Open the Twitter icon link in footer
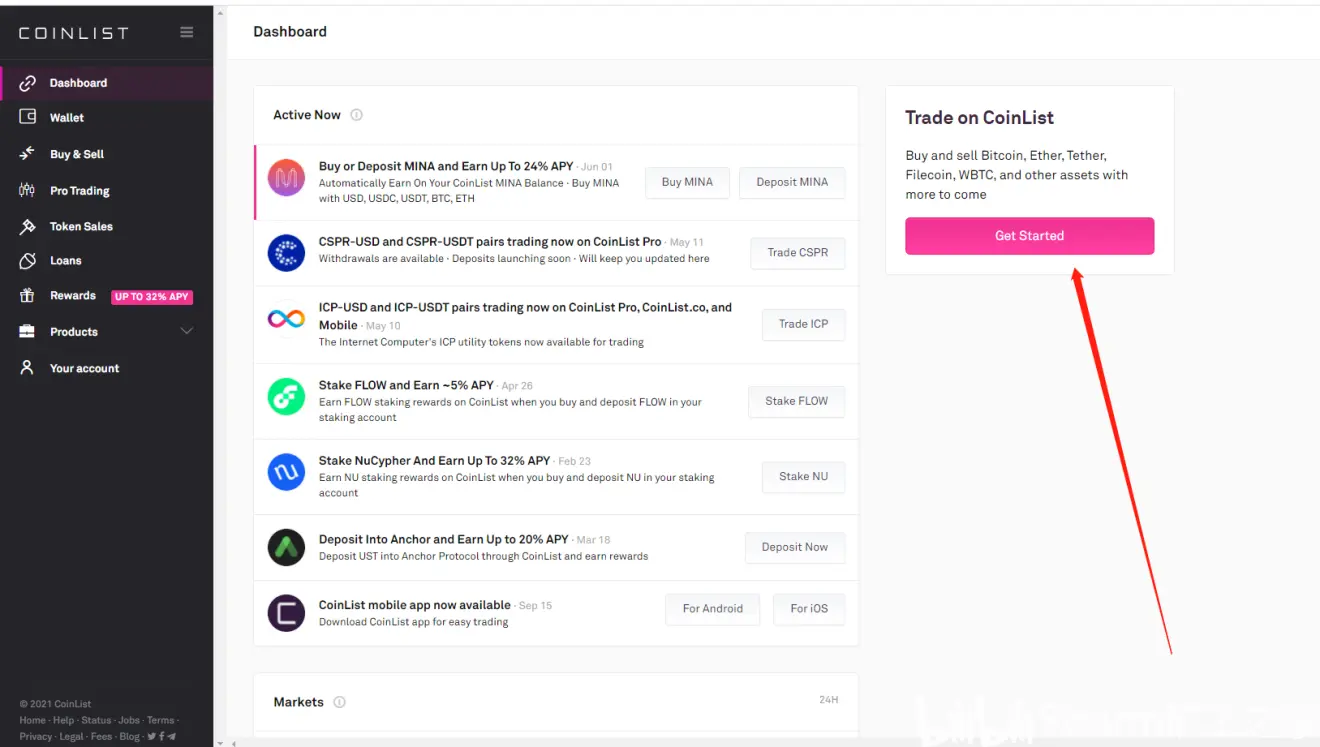 152,736
